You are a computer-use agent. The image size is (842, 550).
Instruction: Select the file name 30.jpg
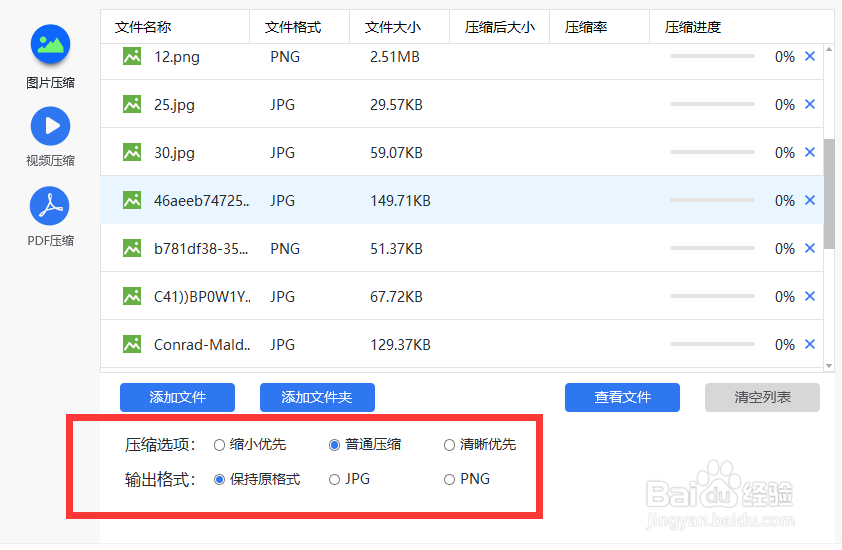[174, 153]
